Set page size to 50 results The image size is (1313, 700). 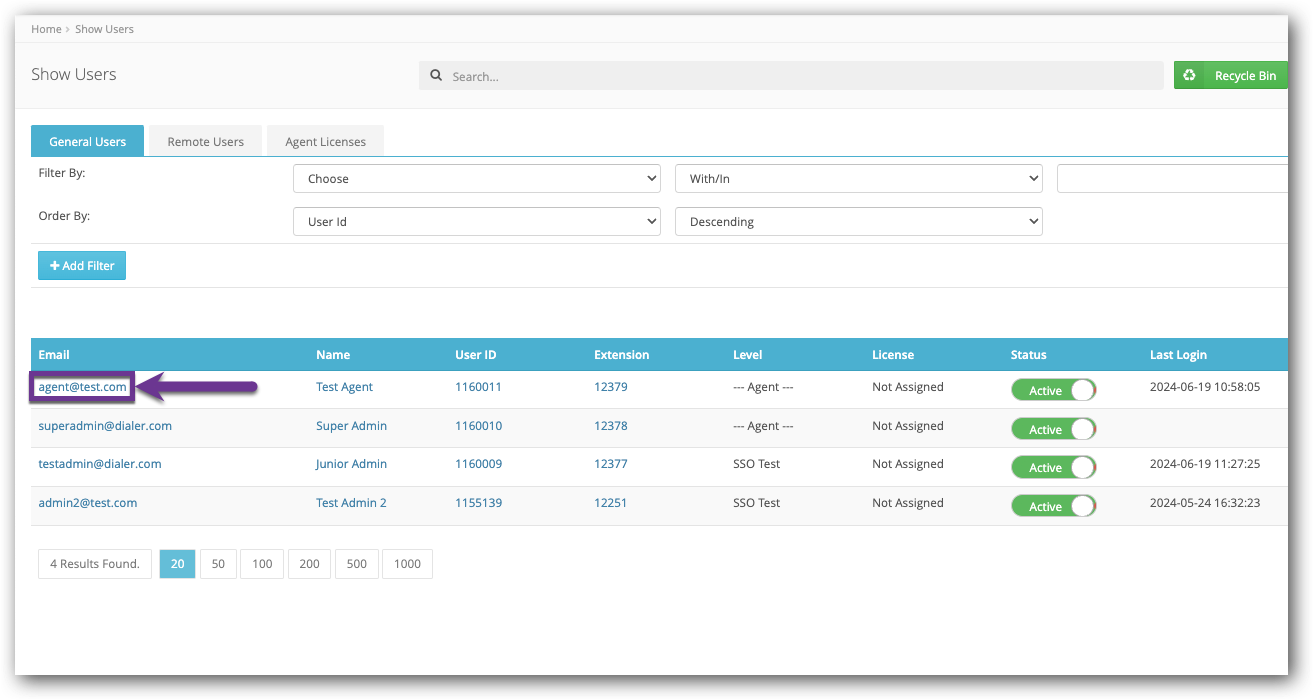tap(218, 564)
